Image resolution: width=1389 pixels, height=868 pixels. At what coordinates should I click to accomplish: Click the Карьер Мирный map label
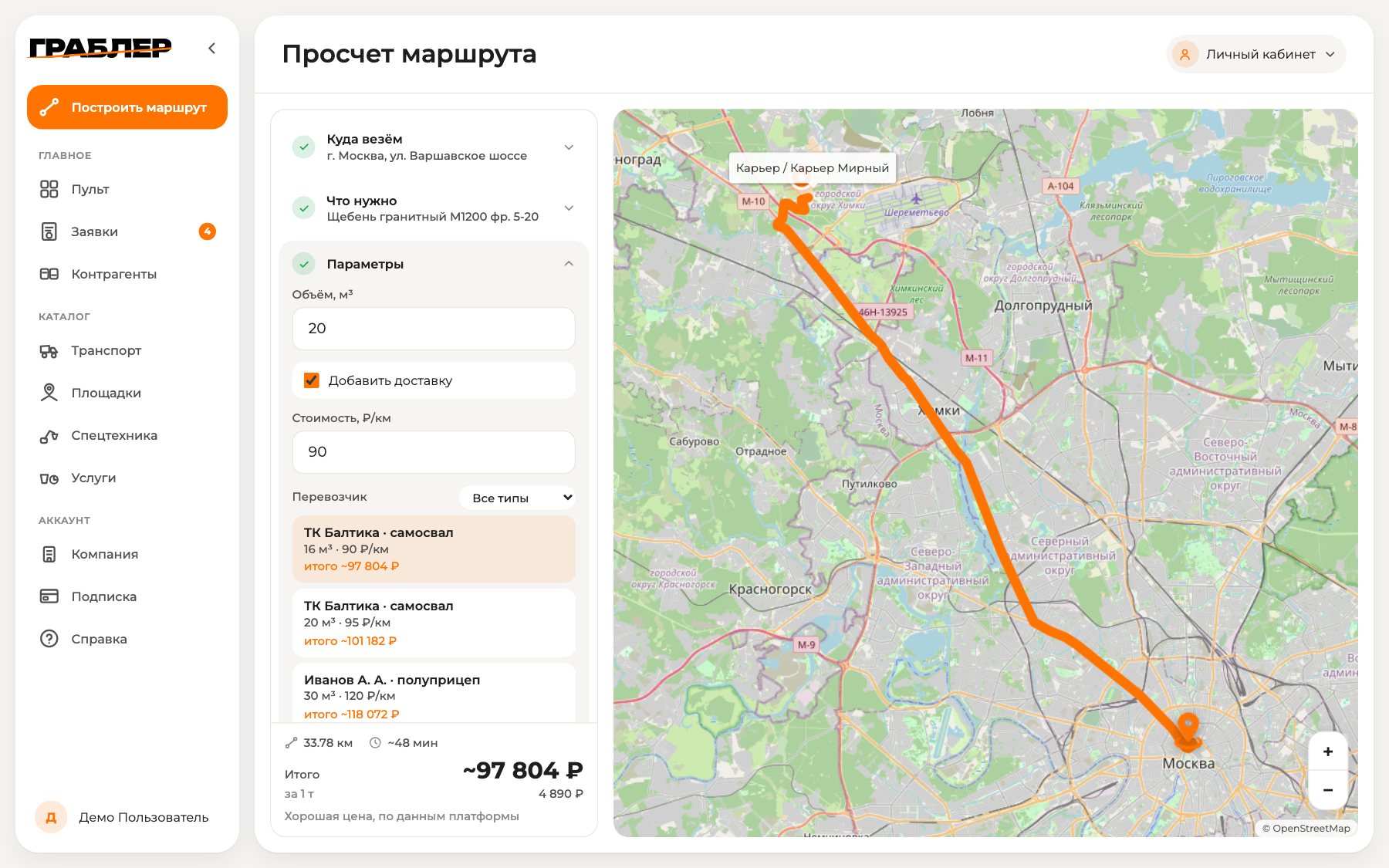813,168
